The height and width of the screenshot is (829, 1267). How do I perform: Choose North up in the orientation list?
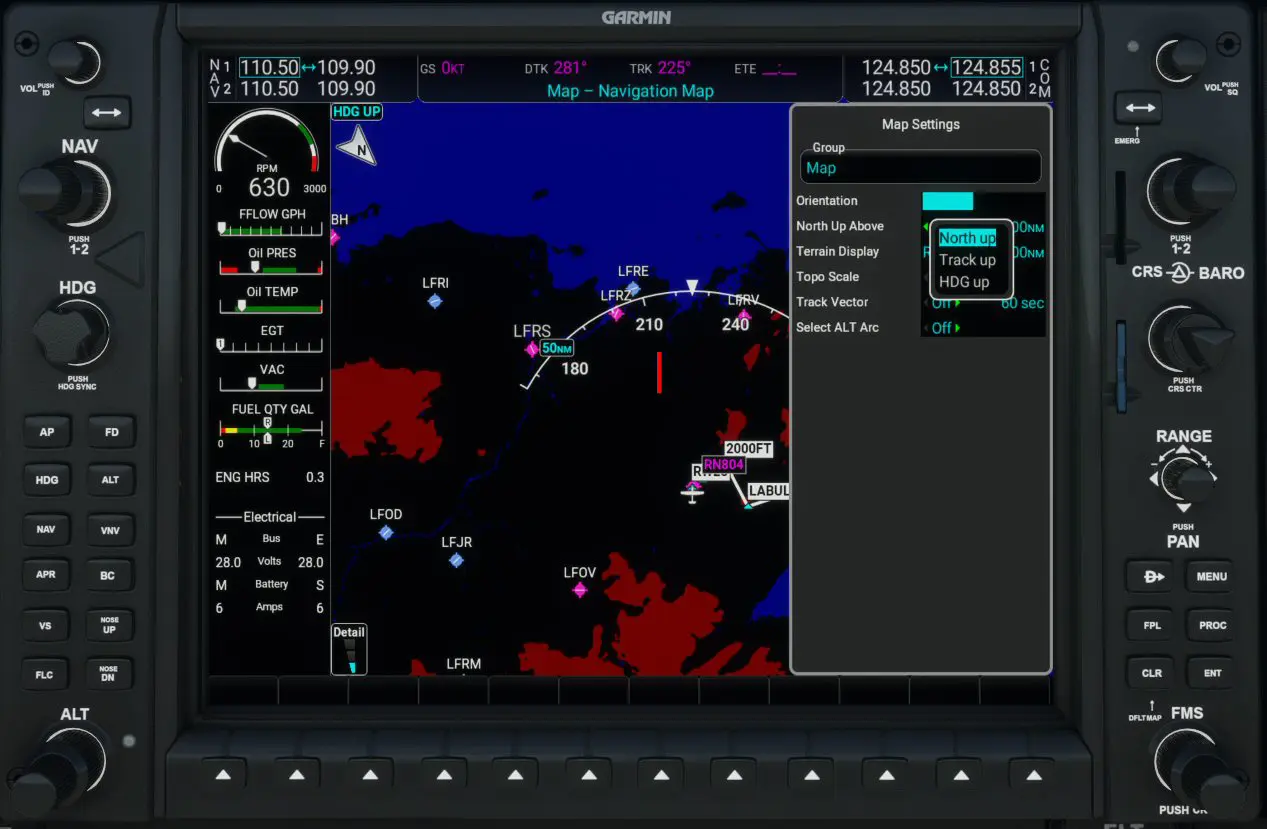click(x=967, y=238)
